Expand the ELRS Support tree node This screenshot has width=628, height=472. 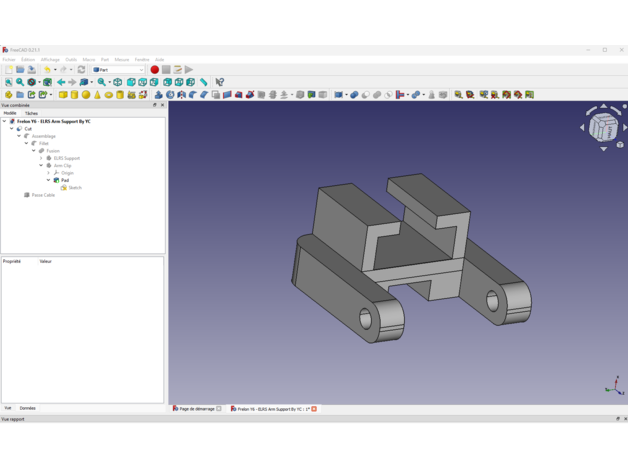pyautogui.click(x=41, y=158)
